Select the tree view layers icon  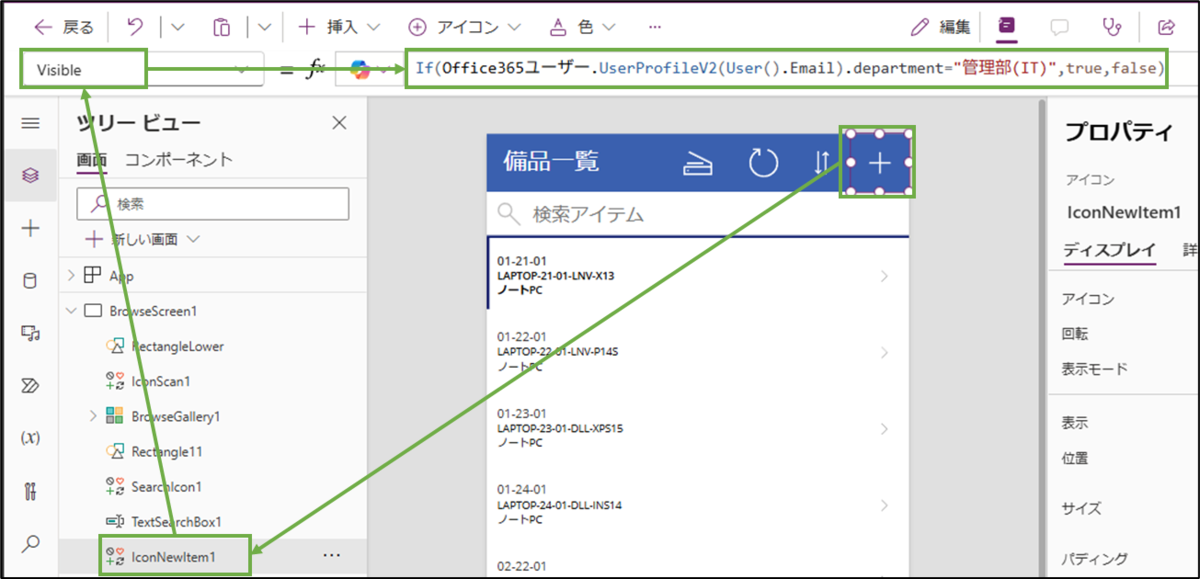tap(30, 176)
